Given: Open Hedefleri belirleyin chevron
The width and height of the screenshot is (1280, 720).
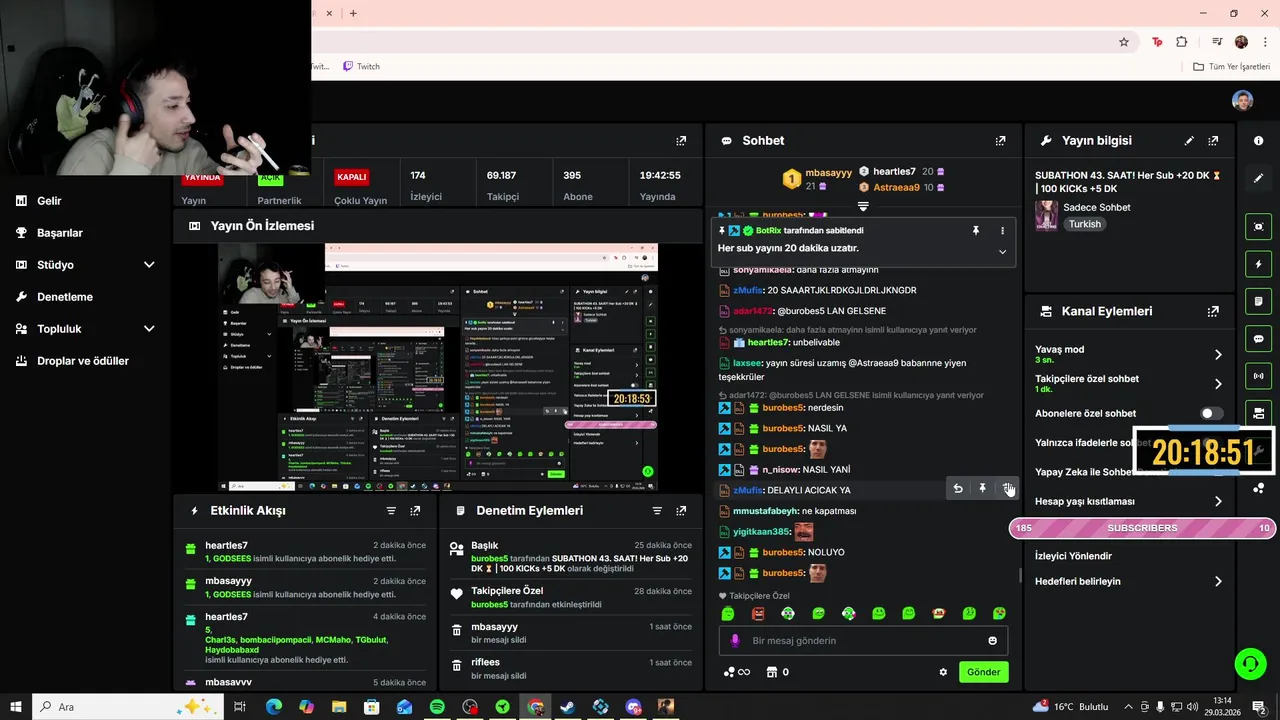Looking at the screenshot, I should (x=1218, y=581).
